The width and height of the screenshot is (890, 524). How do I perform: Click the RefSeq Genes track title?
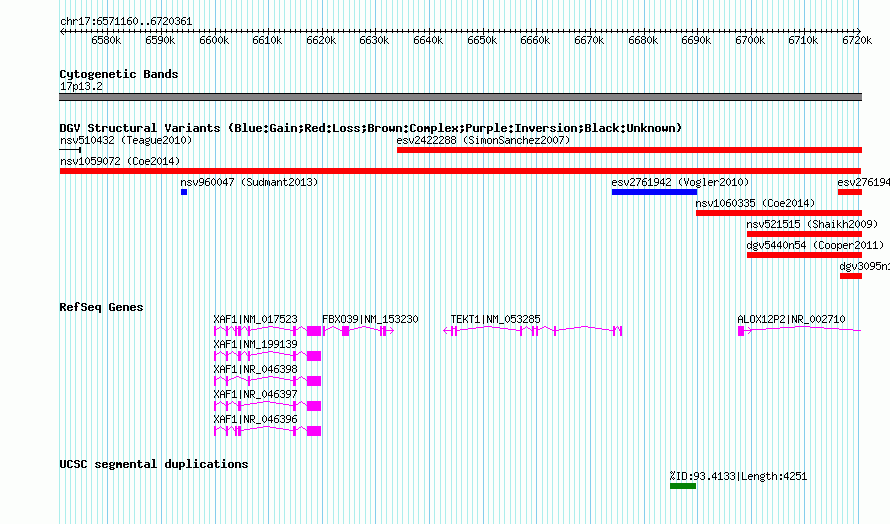point(101,307)
